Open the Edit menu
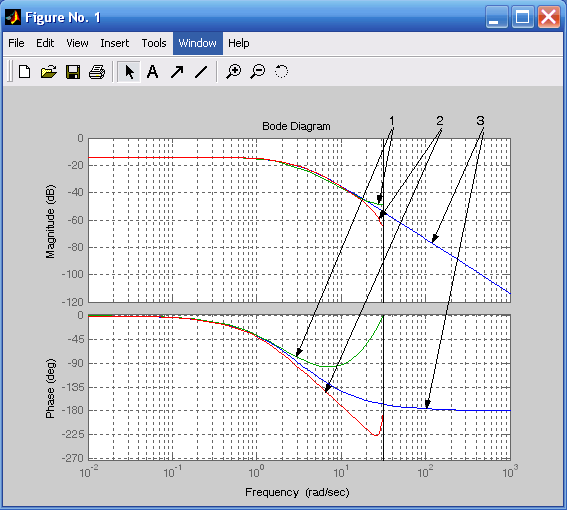This screenshot has height=510, width=567. [x=45, y=43]
